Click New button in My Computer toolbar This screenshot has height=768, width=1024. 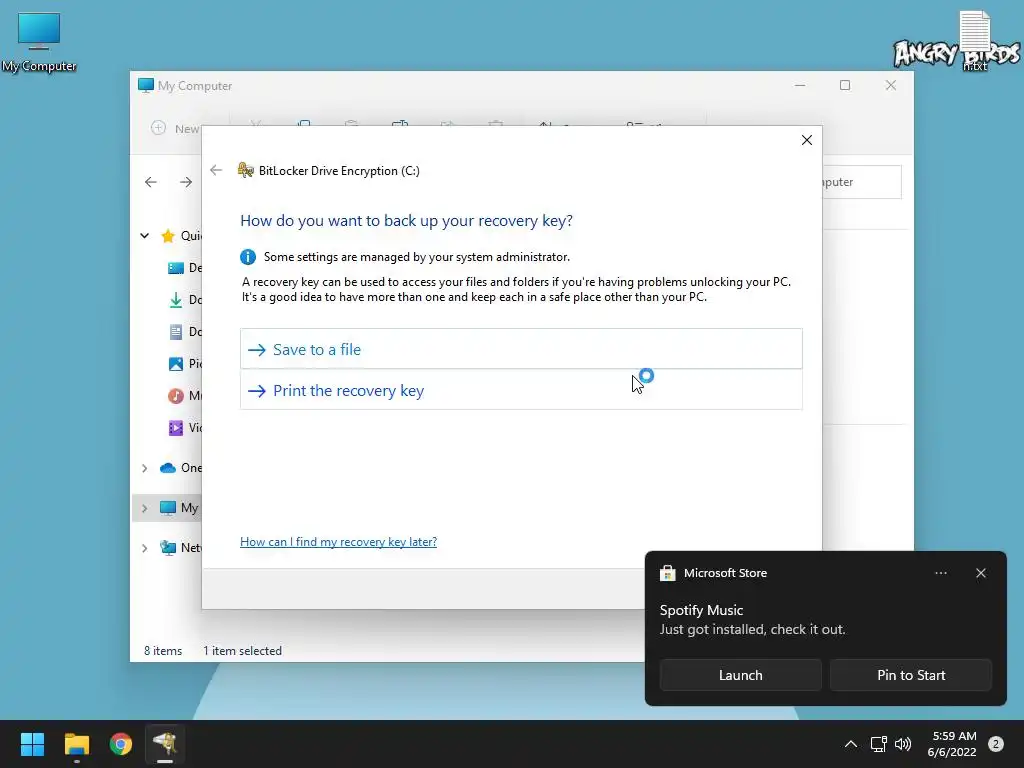tap(175, 129)
